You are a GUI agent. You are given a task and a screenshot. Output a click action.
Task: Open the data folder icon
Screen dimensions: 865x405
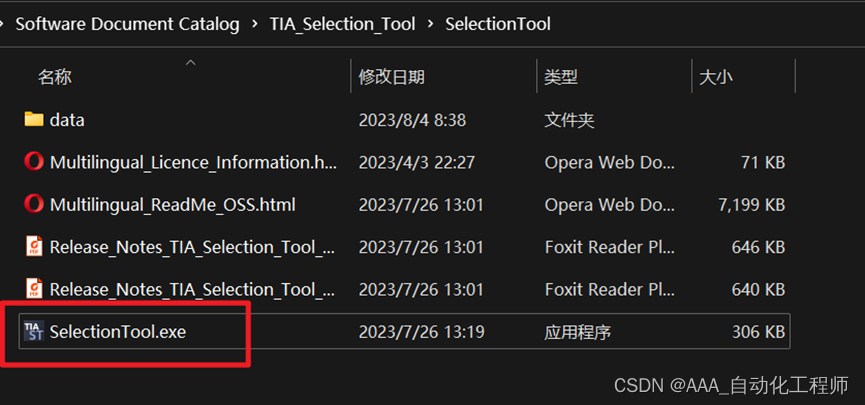34,119
